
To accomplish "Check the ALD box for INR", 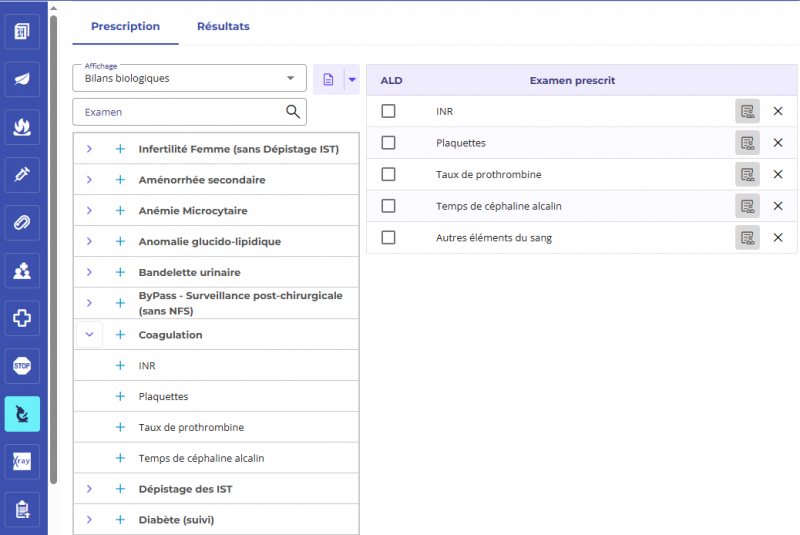I will point(389,111).
